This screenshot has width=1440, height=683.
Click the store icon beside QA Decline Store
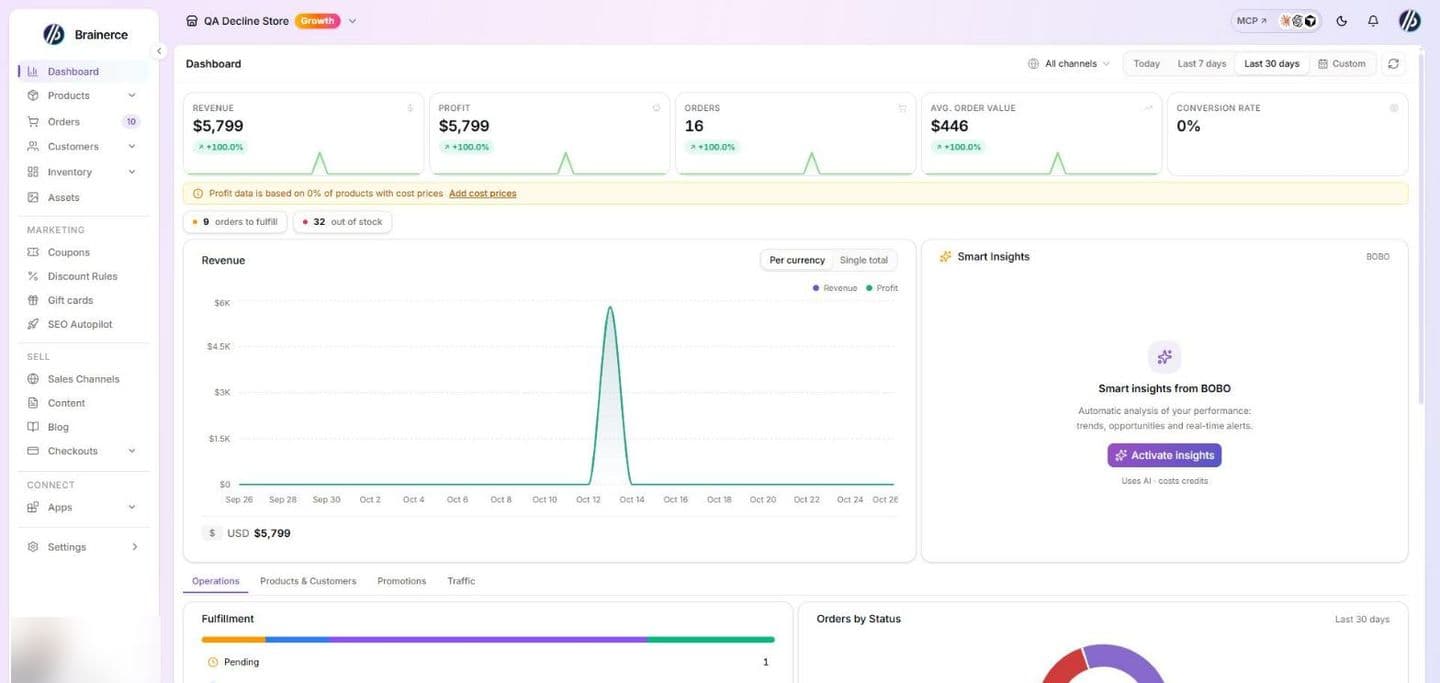[192, 21]
